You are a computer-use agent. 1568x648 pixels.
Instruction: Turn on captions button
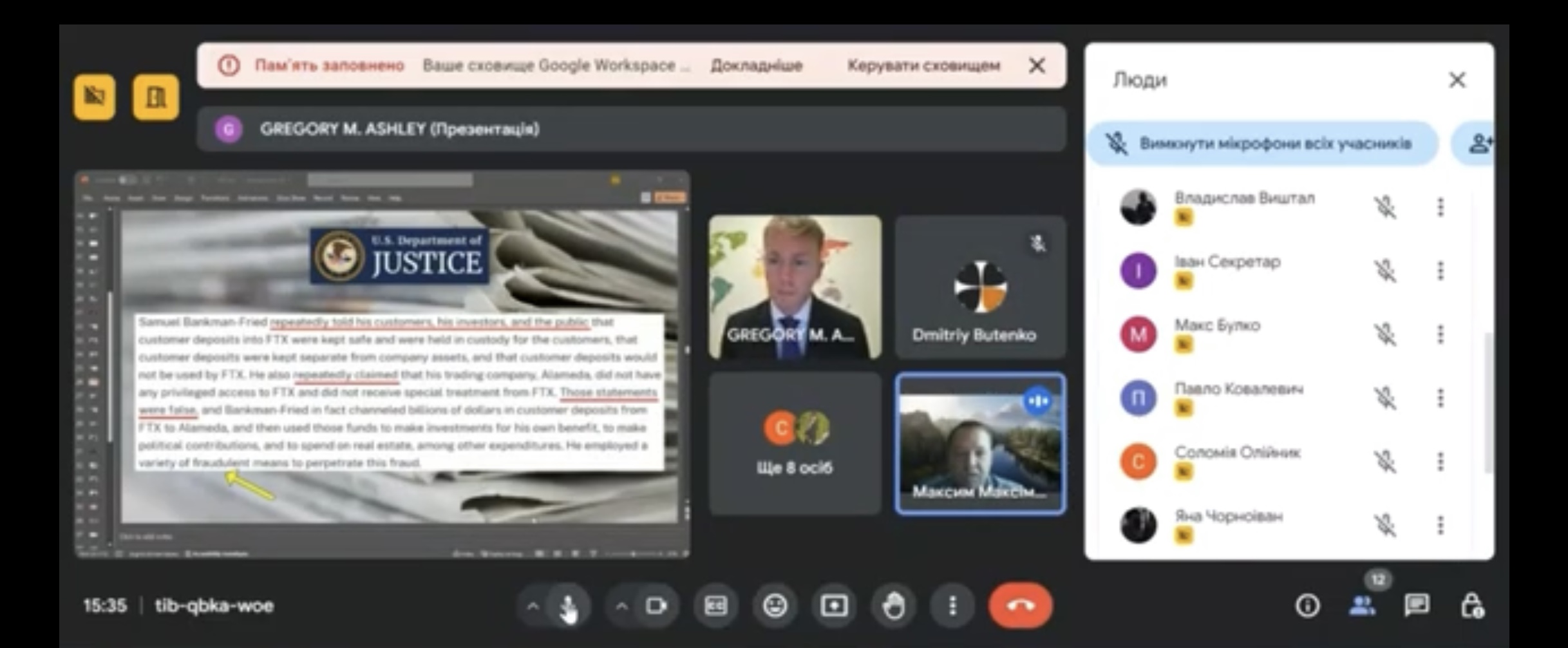(716, 605)
